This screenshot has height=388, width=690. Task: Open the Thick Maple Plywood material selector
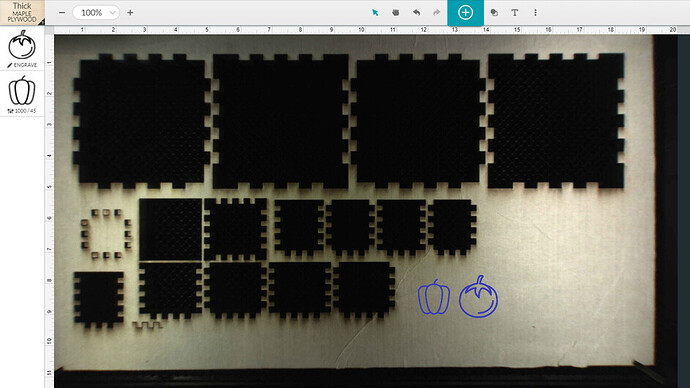click(x=22, y=12)
